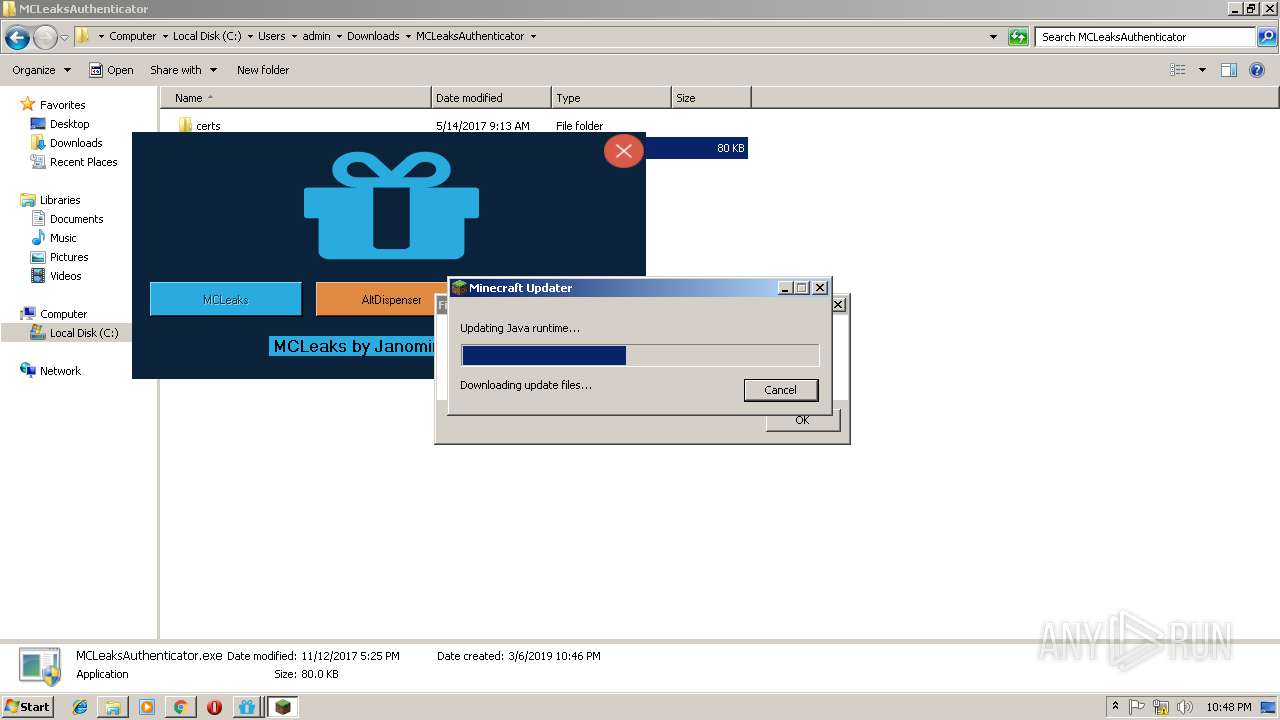1280x720 pixels.
Task: Click the change view icon
Action: coord(1178,70)
